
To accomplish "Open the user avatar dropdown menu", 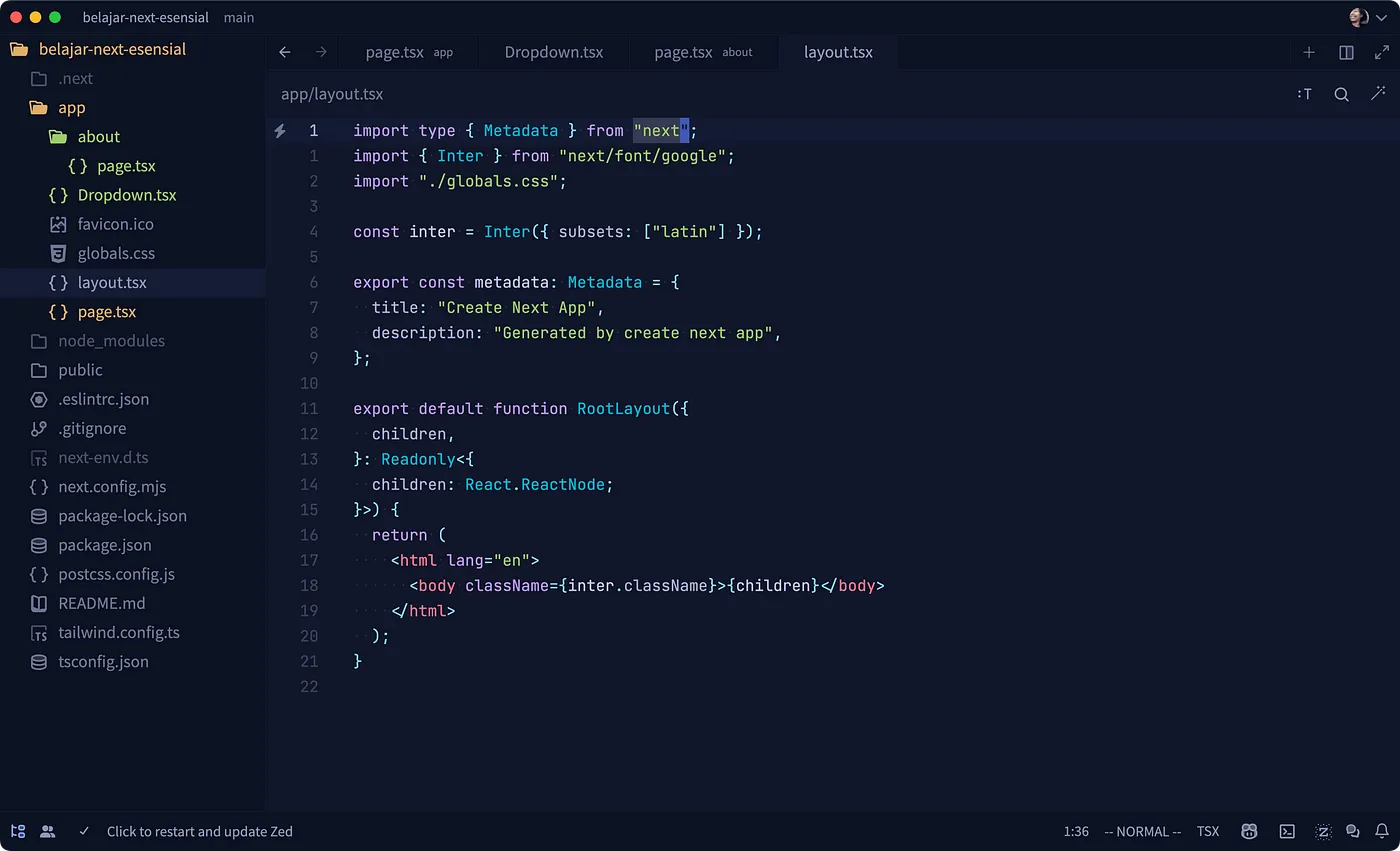I will 1367,17.
